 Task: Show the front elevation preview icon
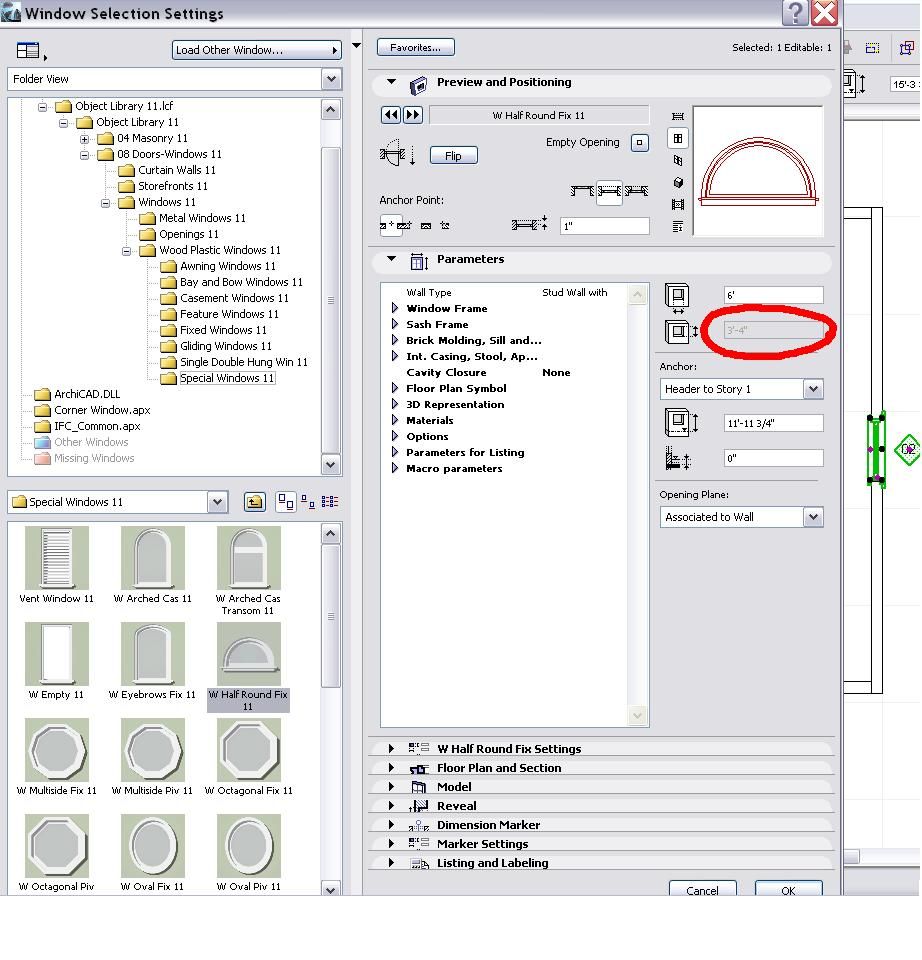pos(678,138)
